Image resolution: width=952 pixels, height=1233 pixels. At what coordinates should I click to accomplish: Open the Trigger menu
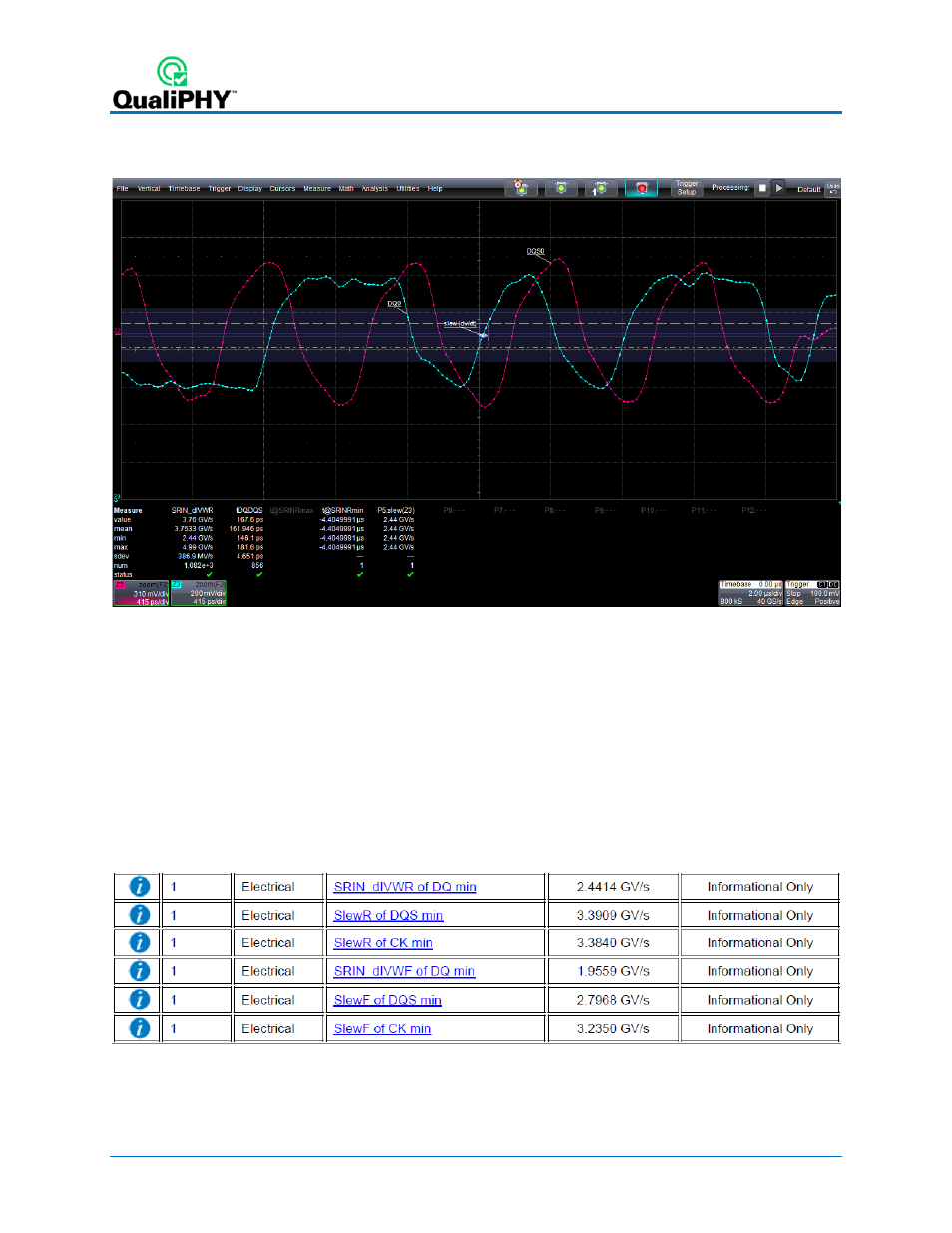[220, 188]
